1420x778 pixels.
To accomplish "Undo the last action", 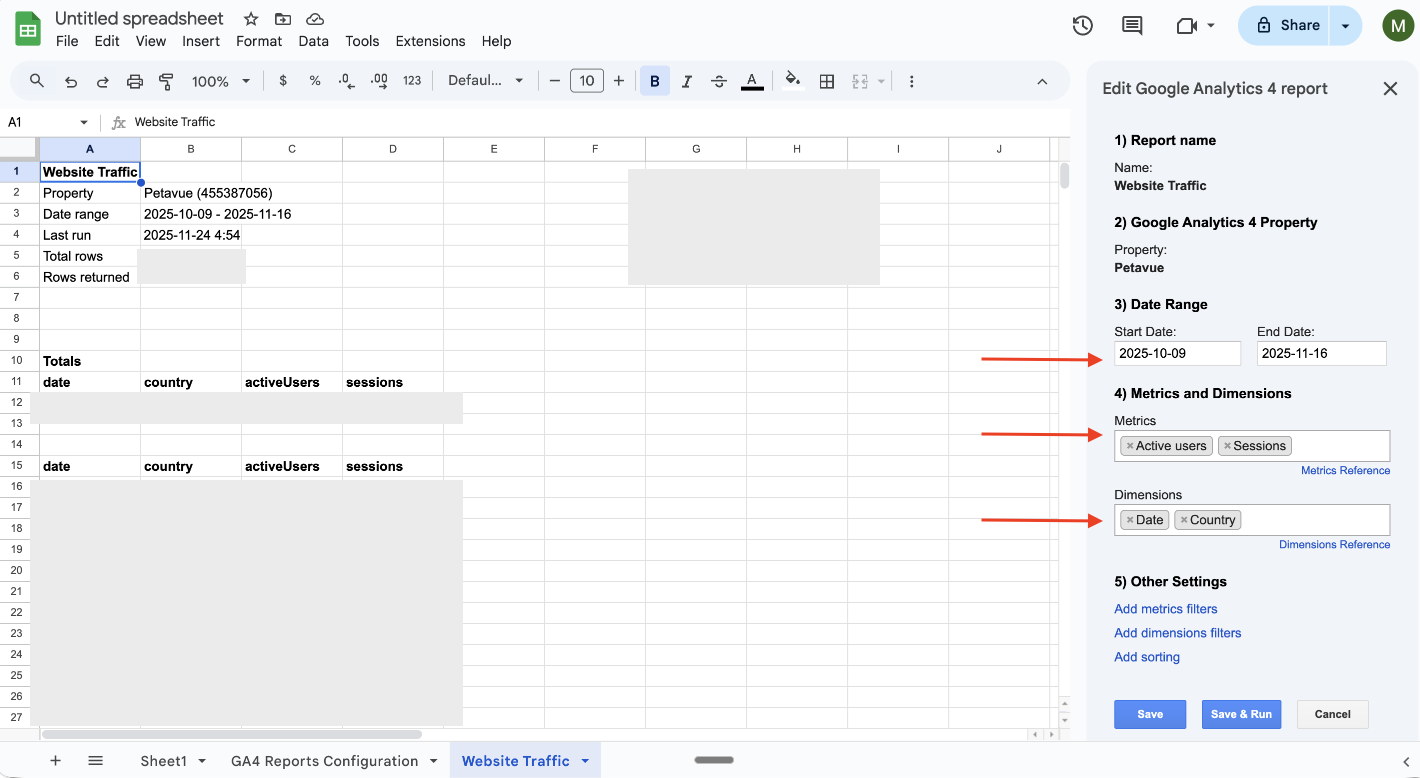I will [71, 81].
